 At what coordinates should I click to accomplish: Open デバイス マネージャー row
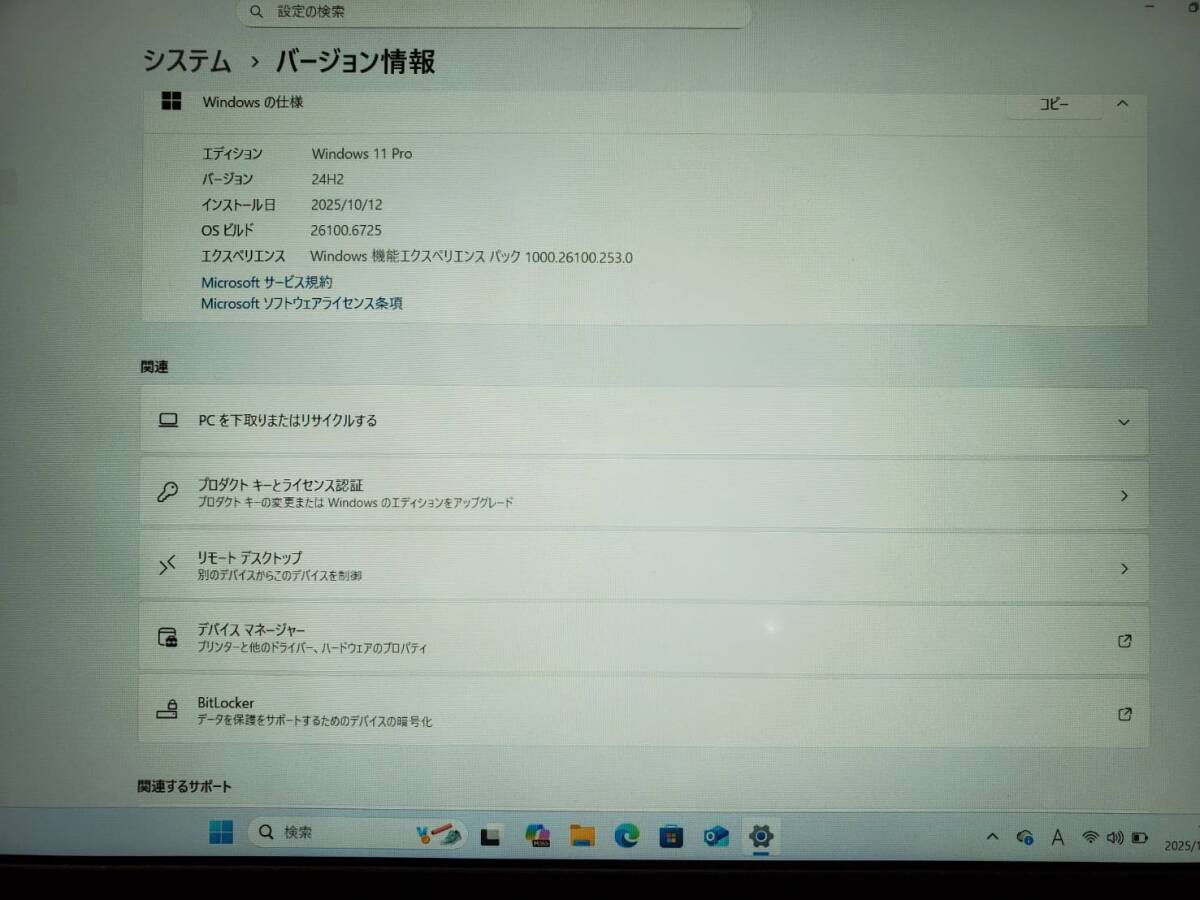pos(644,639)
